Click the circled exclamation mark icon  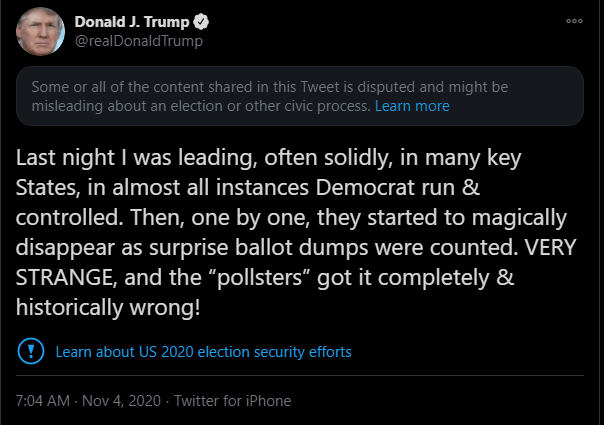pyautogui.click(x=31, y=351)
